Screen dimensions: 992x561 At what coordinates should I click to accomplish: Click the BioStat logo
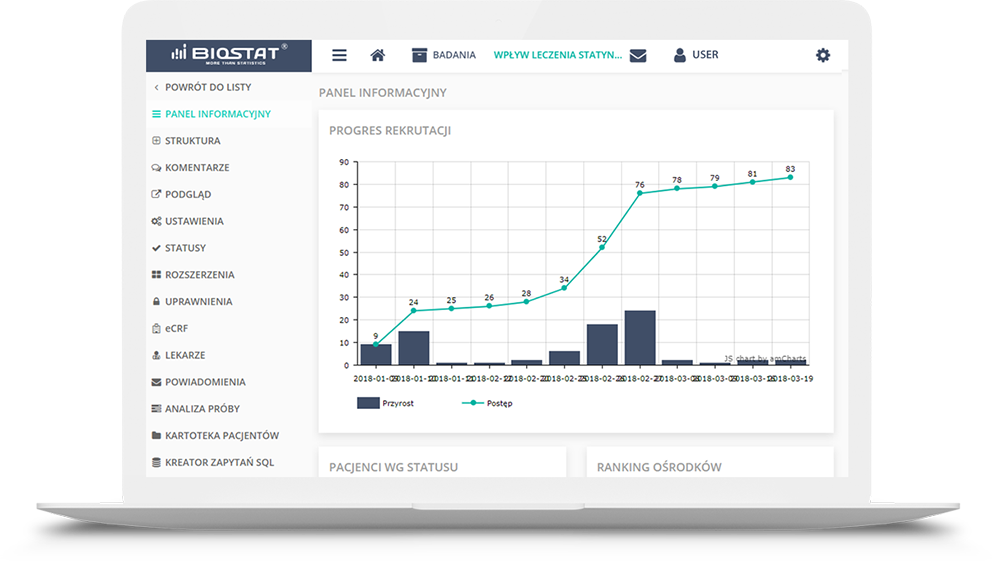[x=229, y=55]
